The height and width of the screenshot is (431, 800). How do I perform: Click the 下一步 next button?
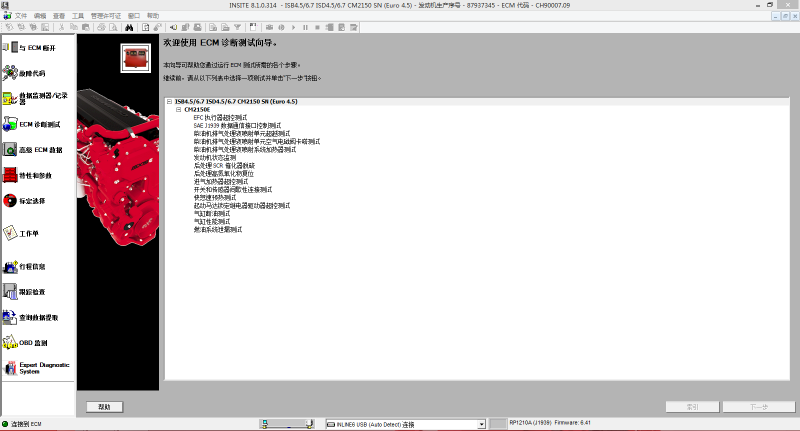click(x=759, y=407)
